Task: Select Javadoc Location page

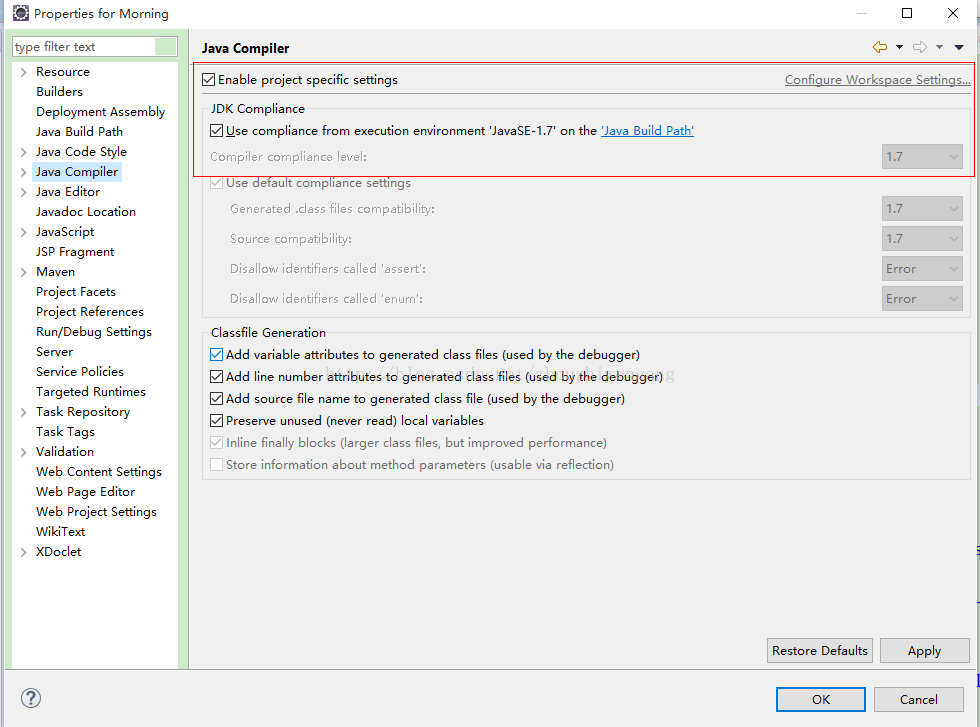Action: [x=86, y=212]
